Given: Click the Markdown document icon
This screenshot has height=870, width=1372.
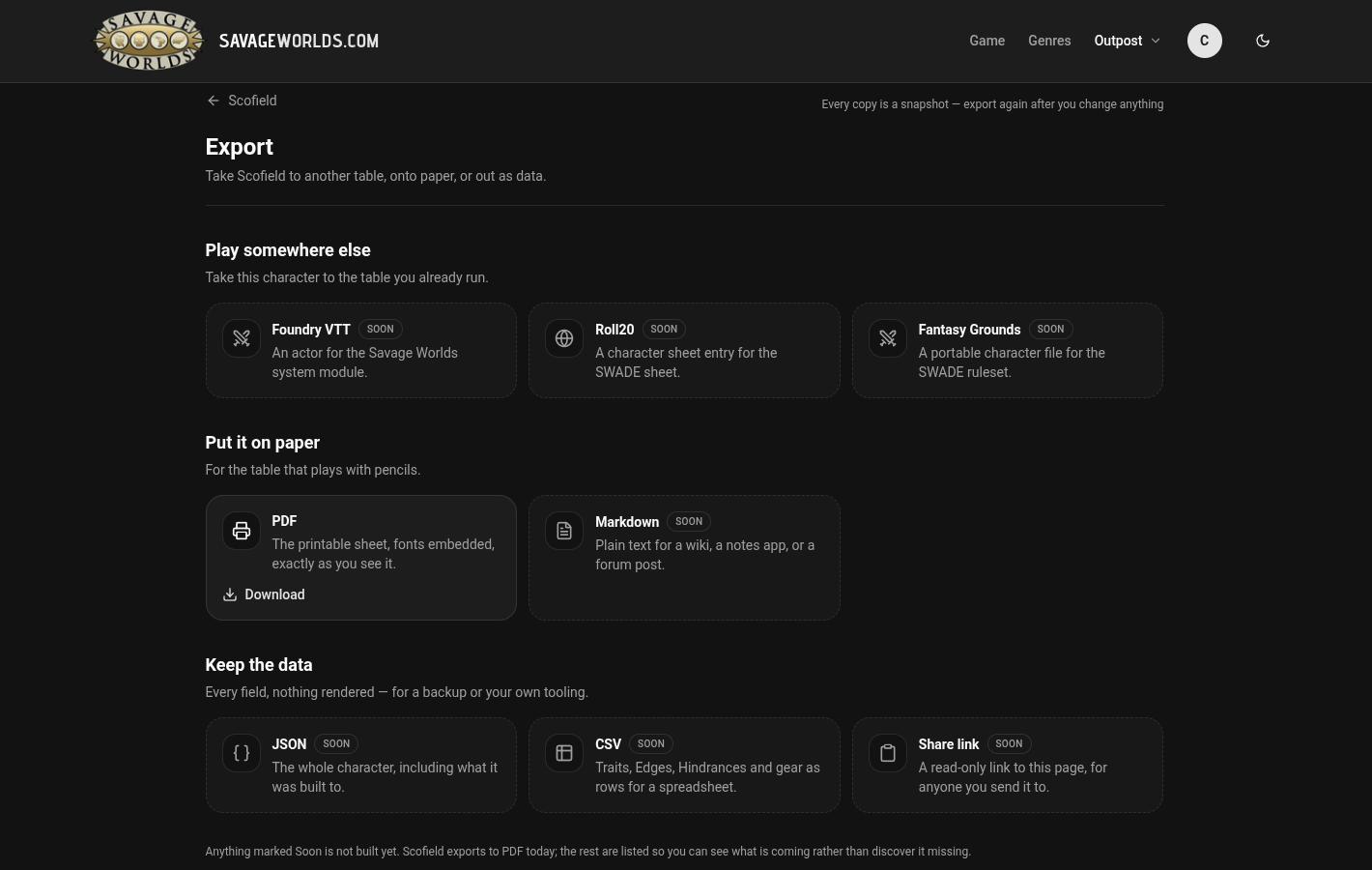Looking at the screenshot, I should (x=564, y=531).
